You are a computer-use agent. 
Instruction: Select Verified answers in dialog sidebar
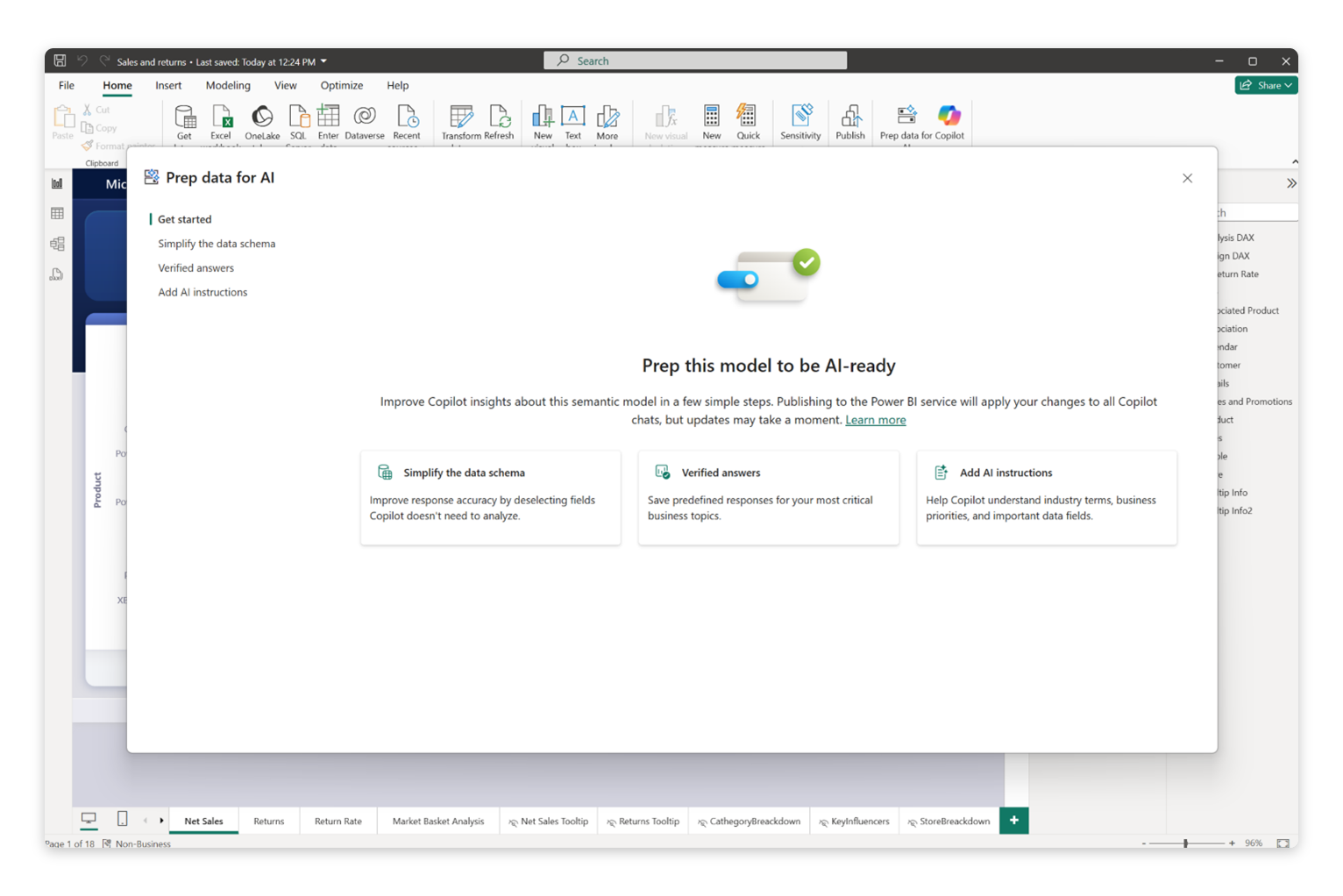click(x=196, y=268)
